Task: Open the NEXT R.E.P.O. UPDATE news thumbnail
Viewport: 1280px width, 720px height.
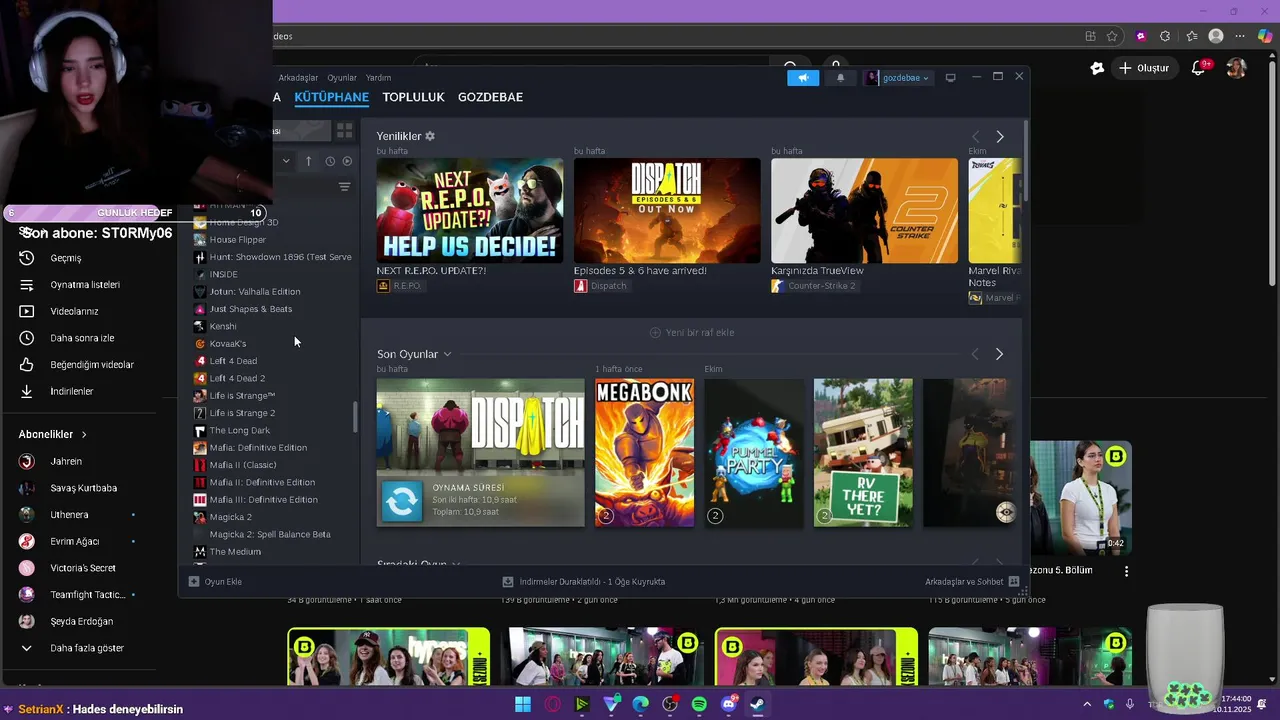Action: pyautogui.click(x=470, y=211)
